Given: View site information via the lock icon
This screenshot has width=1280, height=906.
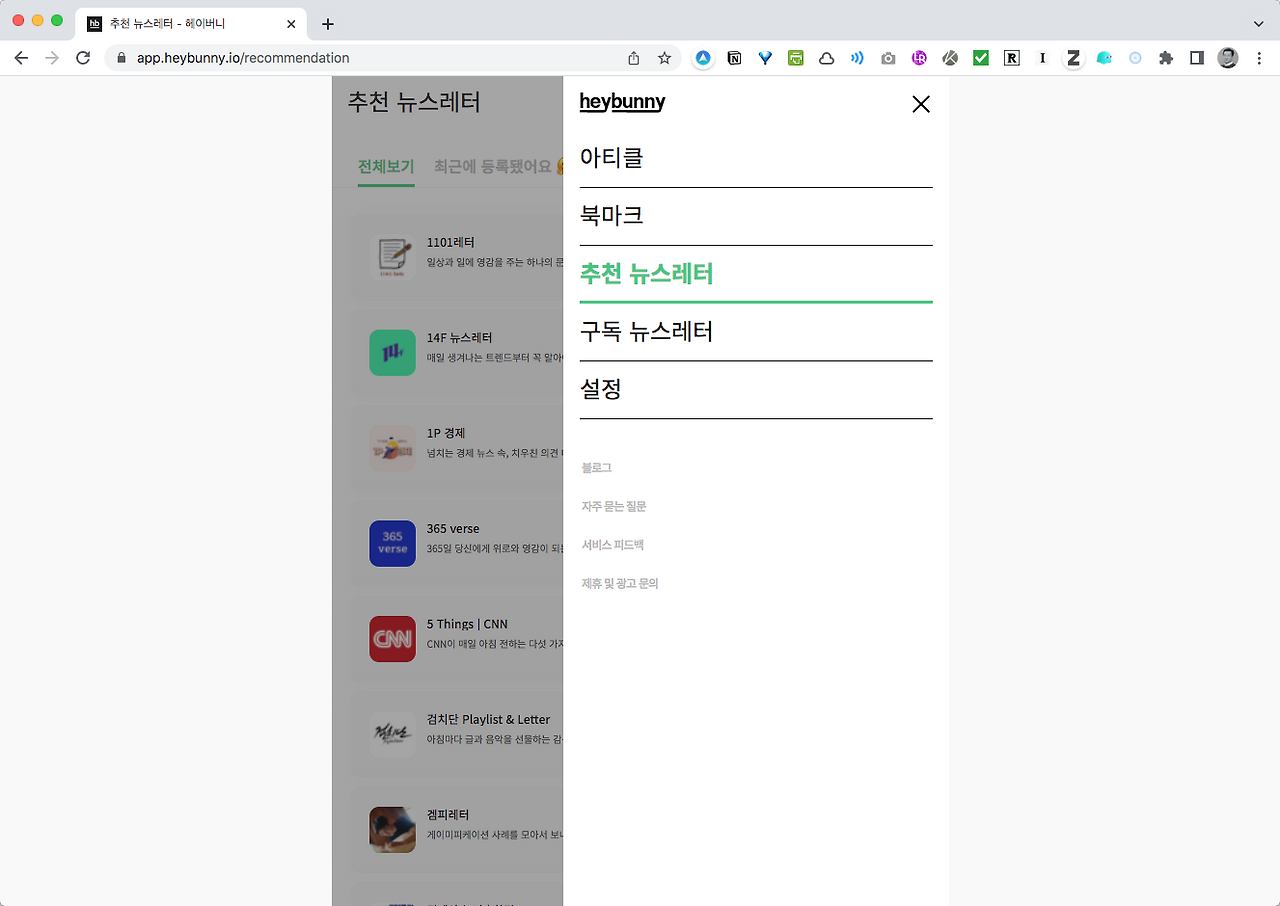Looking at the screenshot, I should click(122, 58).
